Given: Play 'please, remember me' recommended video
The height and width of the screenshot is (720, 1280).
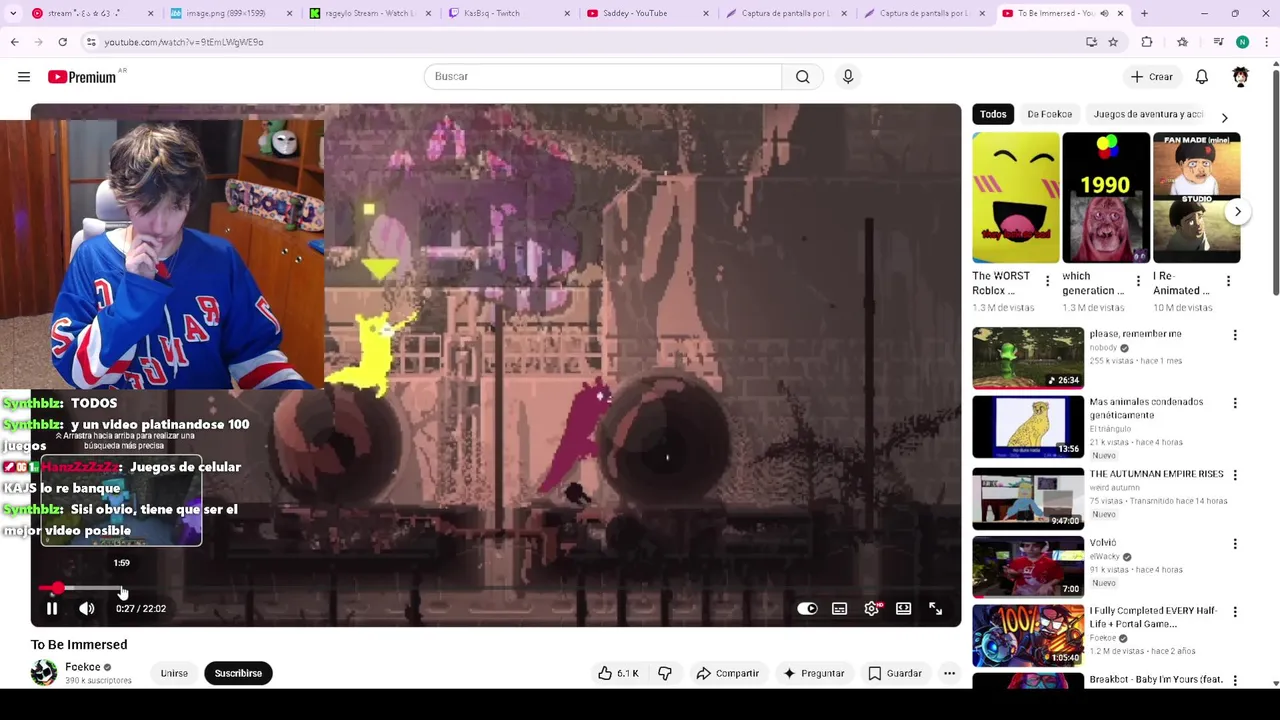Looking at the screenshot, I should click(x=1028, y=357).
